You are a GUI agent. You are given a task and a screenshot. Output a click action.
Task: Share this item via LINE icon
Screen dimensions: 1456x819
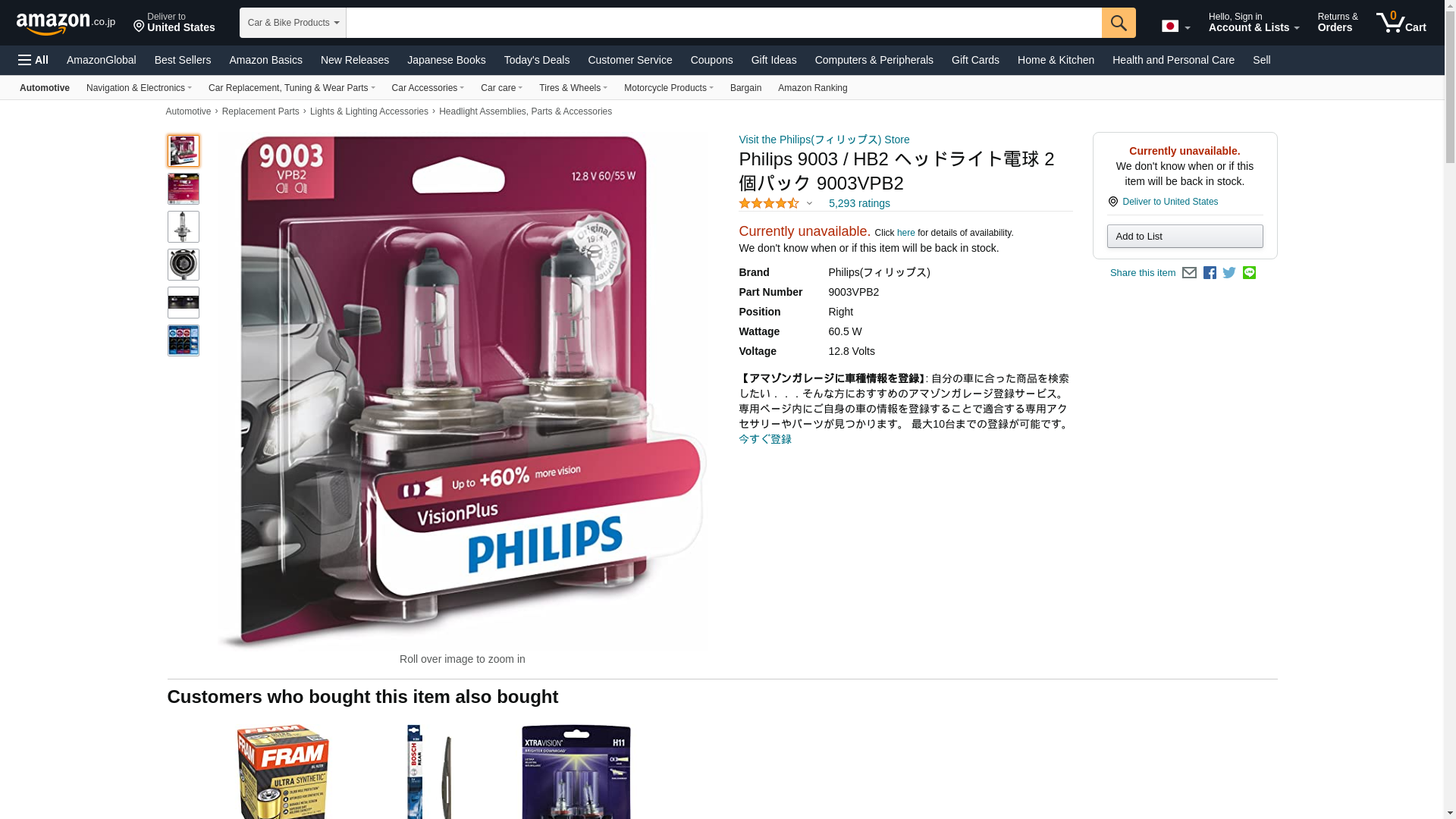(x=1249, y=273)
